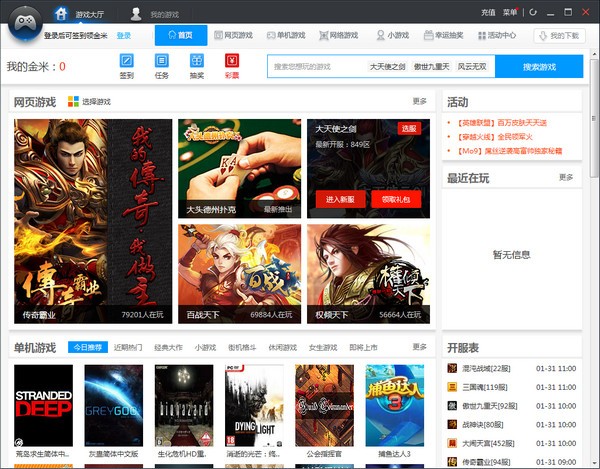600x469 pixels.
Task: Select 街机格斗 filter tab
Action: pos(242,347)
